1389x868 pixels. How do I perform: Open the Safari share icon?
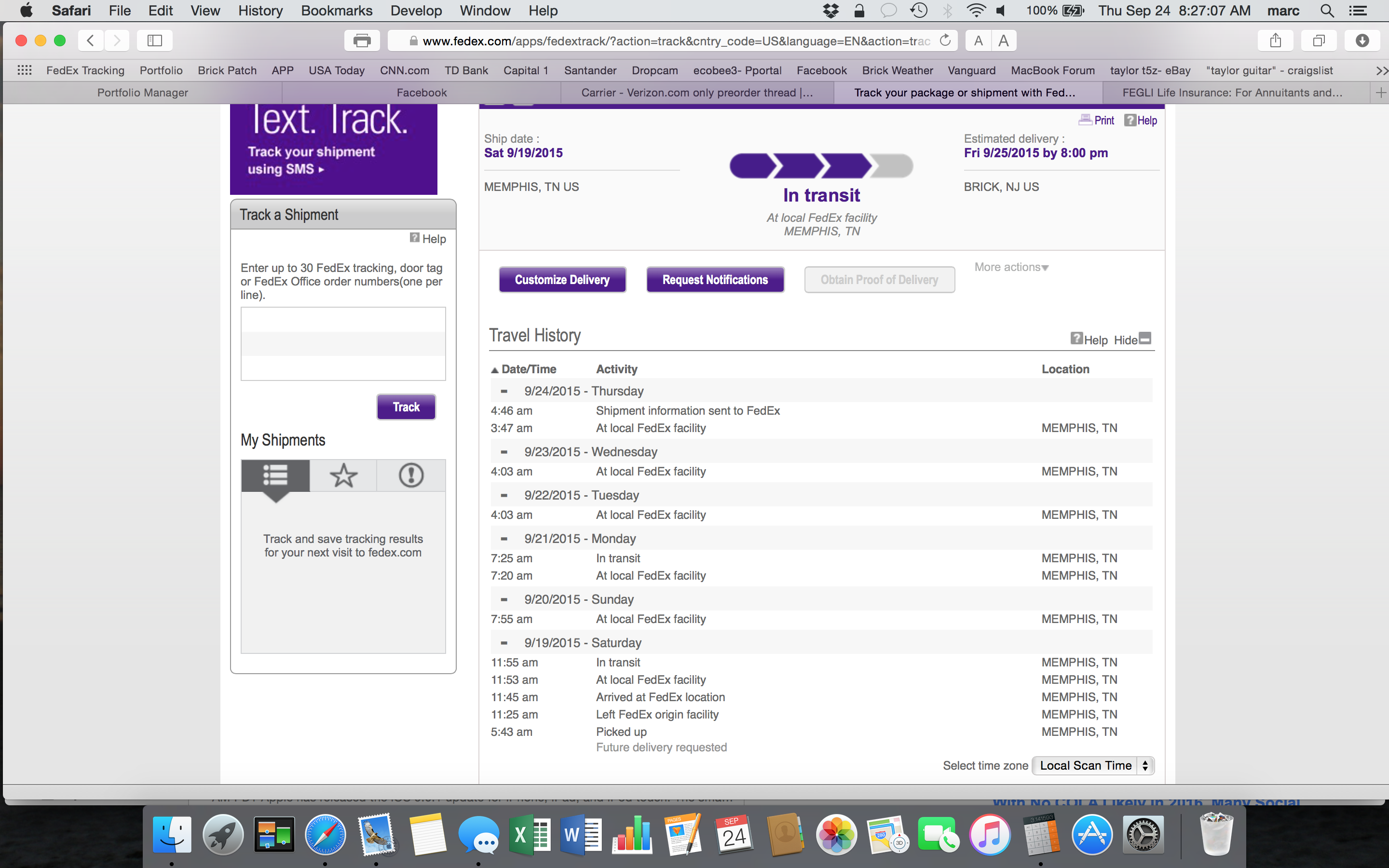(x=1275, y=41)
